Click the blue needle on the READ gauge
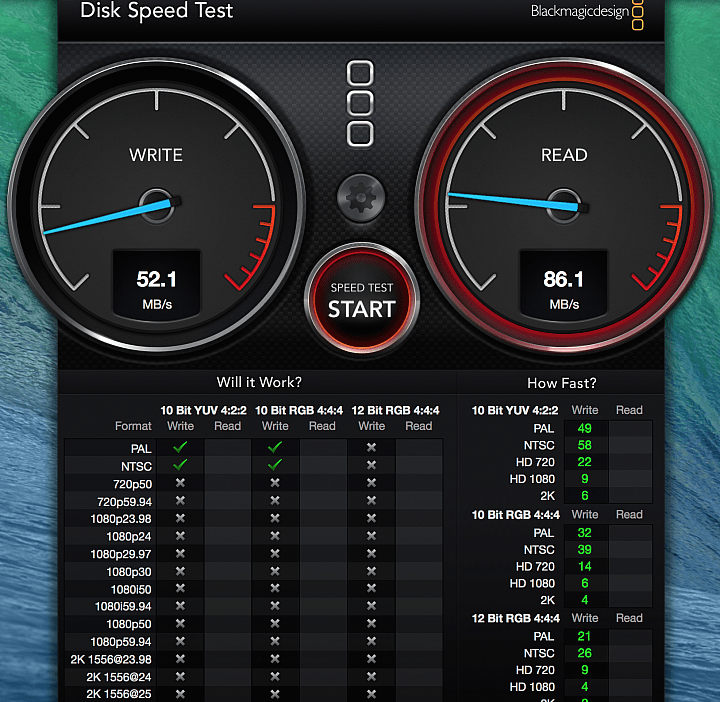This screenshot has height=702, width=720. [x=516, y=202]
